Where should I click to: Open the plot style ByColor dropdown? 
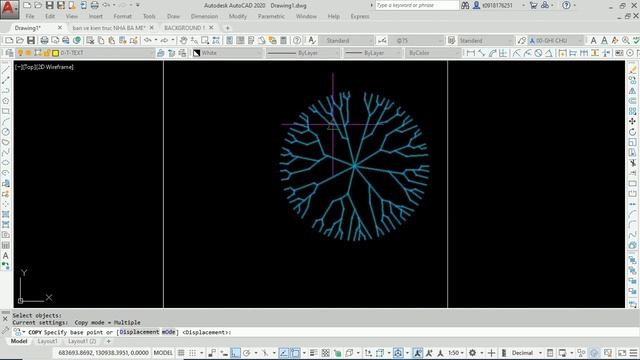[x=433, y=53]
